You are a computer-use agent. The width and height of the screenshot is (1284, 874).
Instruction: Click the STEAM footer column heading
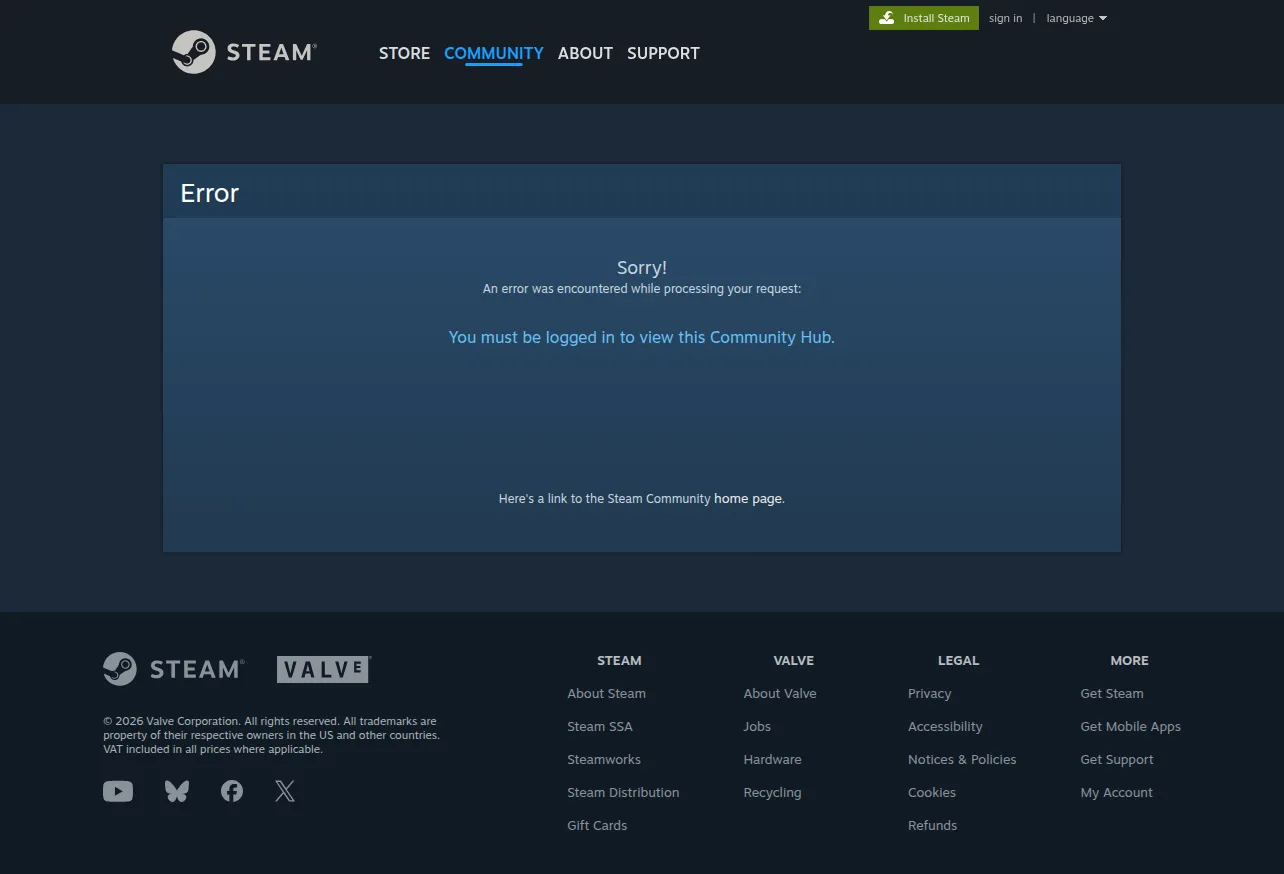click(619, 660)
